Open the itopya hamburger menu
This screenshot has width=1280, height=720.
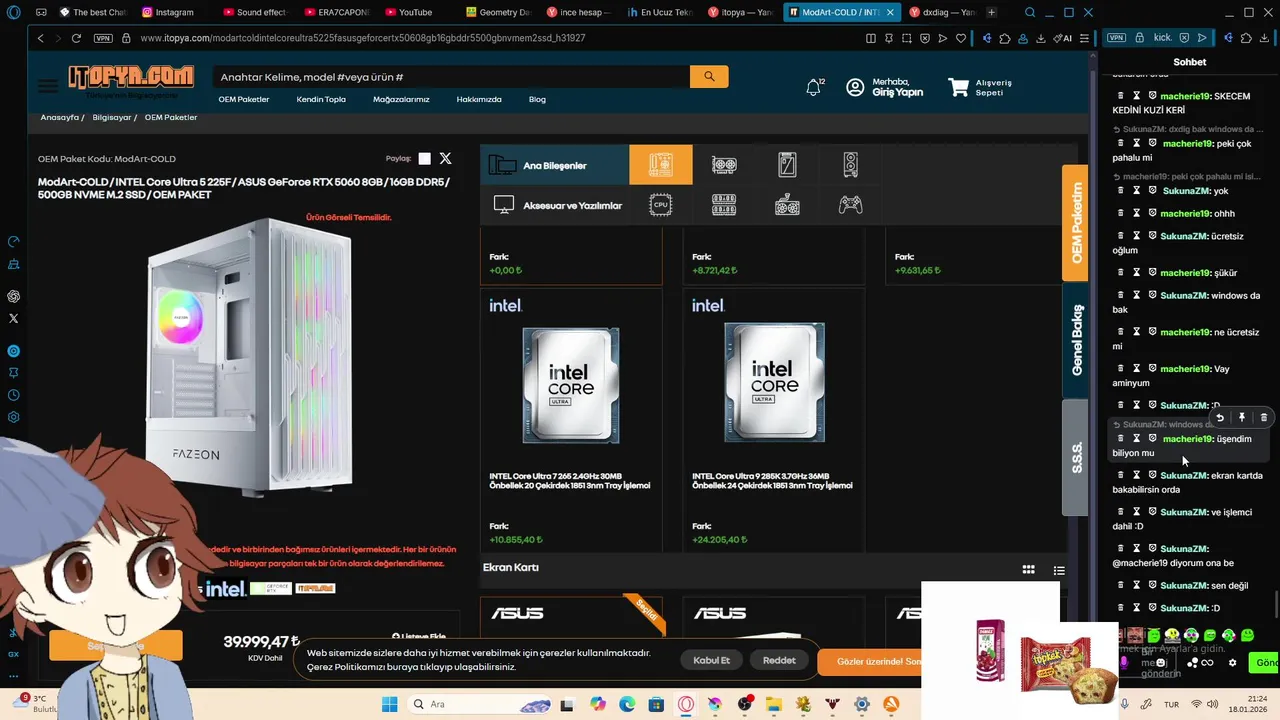(x=48, y=86)
